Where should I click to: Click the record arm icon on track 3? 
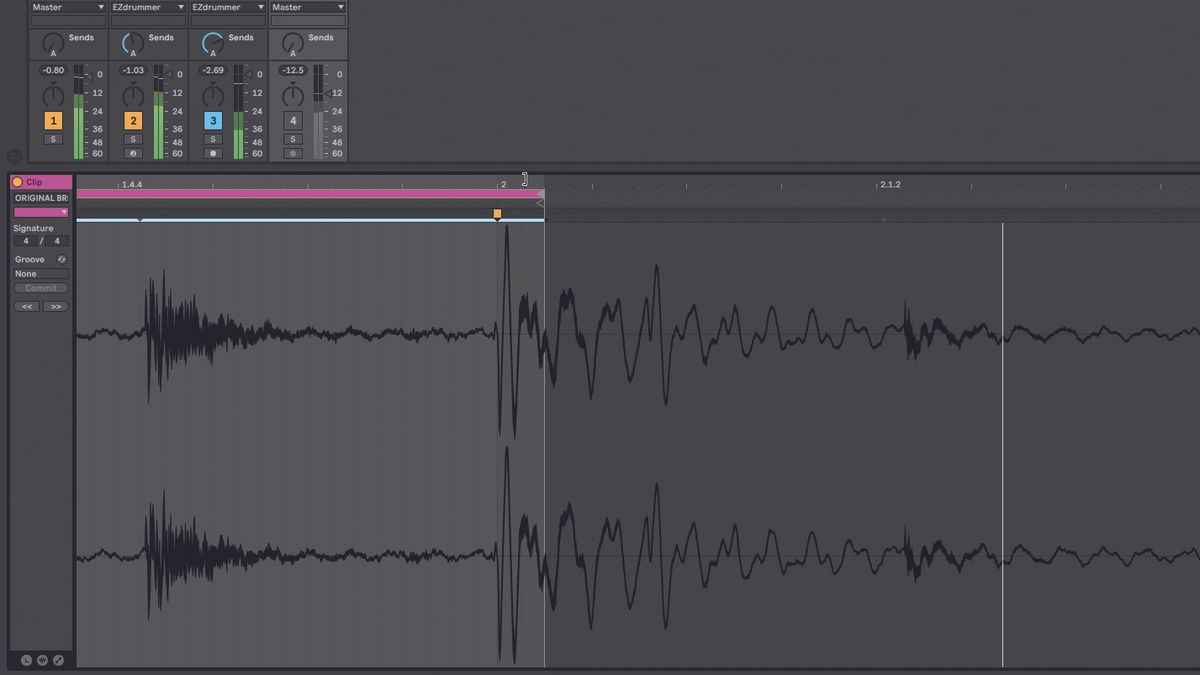point(213,152)
